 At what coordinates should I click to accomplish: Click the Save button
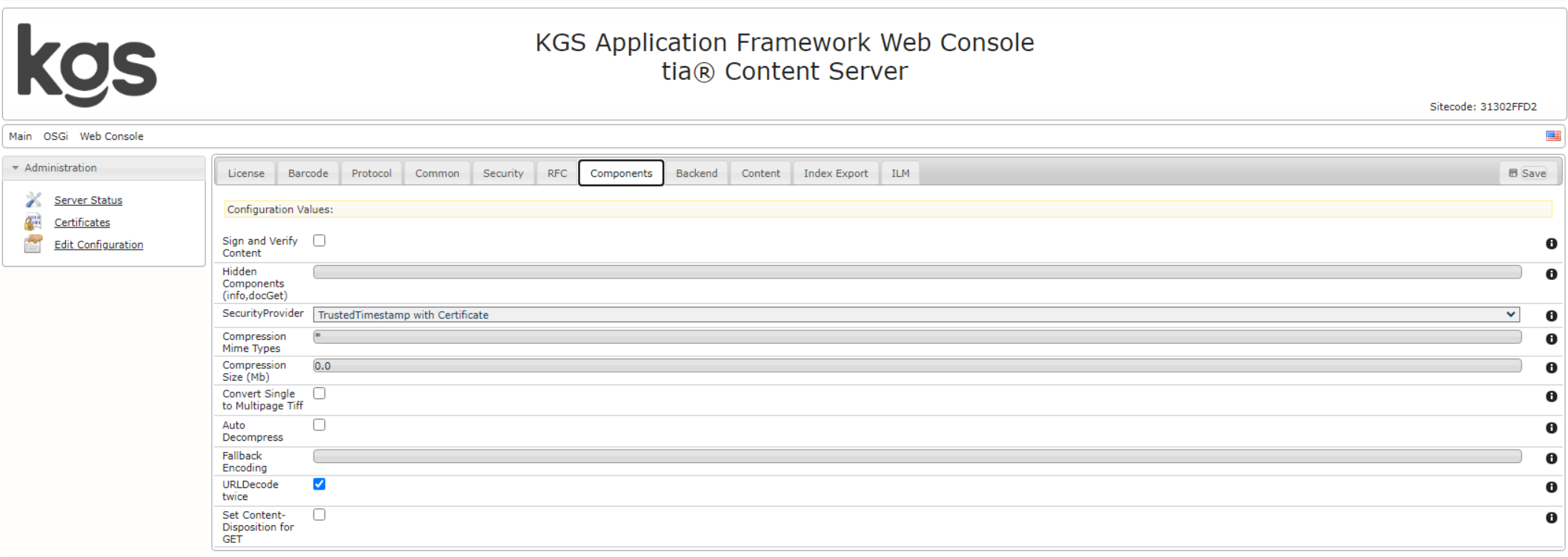point(1528,173)
